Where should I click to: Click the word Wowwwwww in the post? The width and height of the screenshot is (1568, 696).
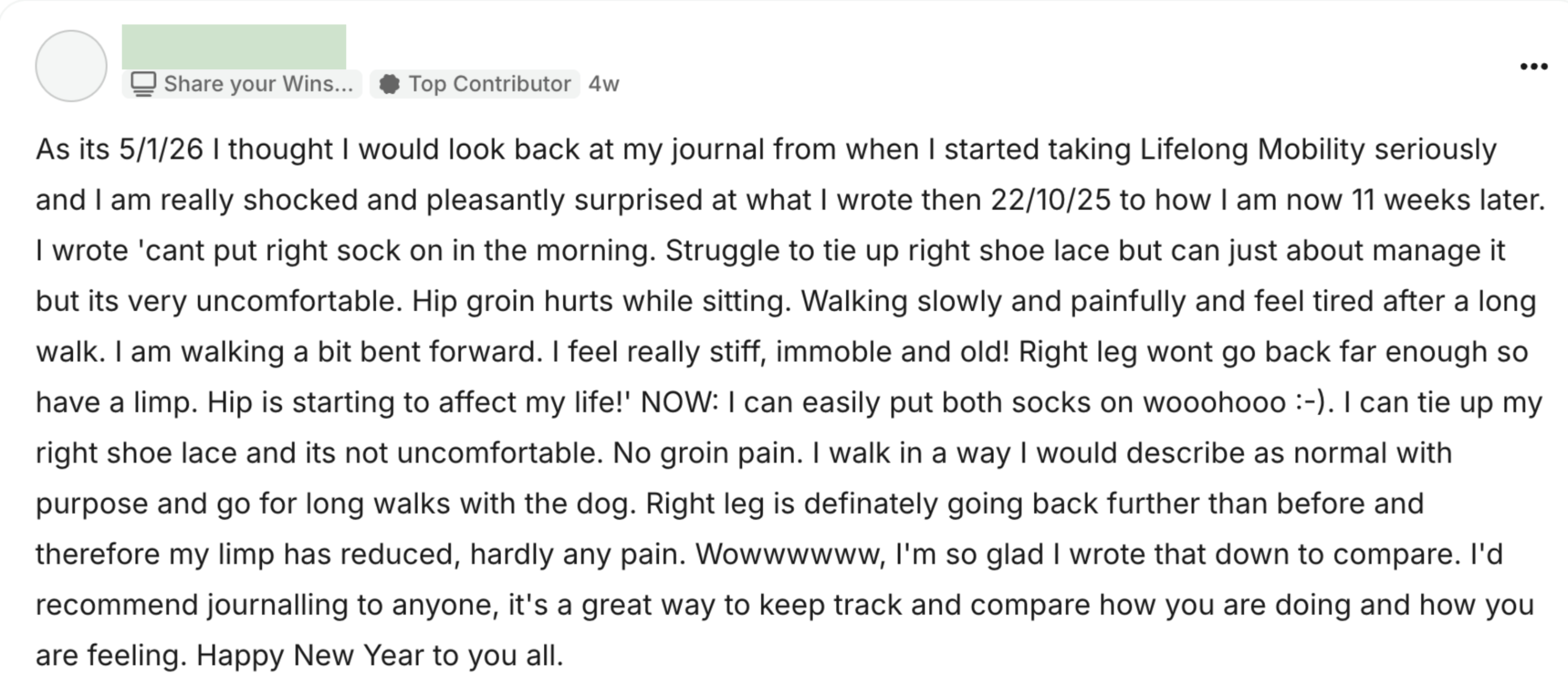pyautogui.click(x=790, y=554)
